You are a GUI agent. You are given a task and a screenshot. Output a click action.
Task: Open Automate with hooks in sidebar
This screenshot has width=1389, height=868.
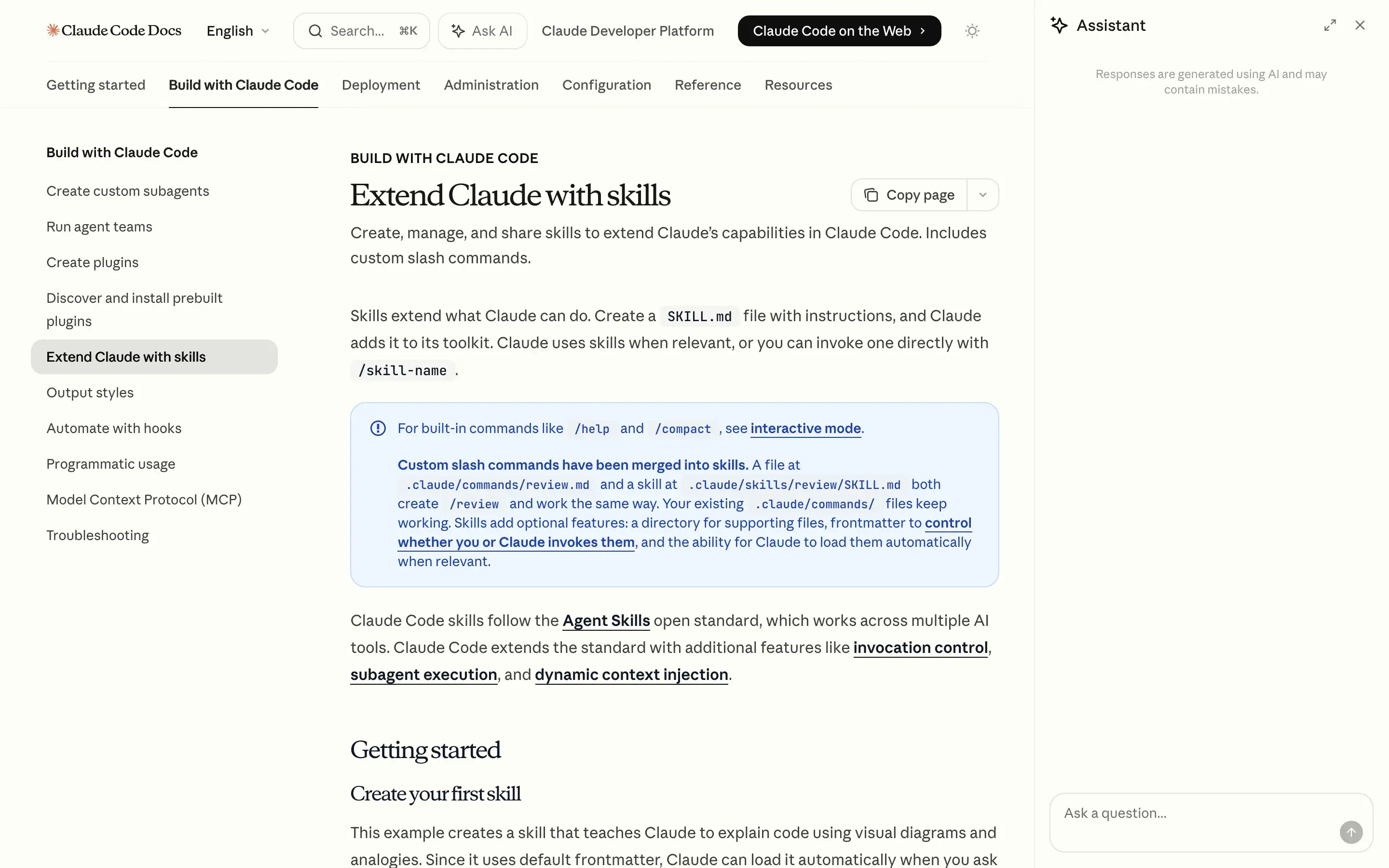114,428
